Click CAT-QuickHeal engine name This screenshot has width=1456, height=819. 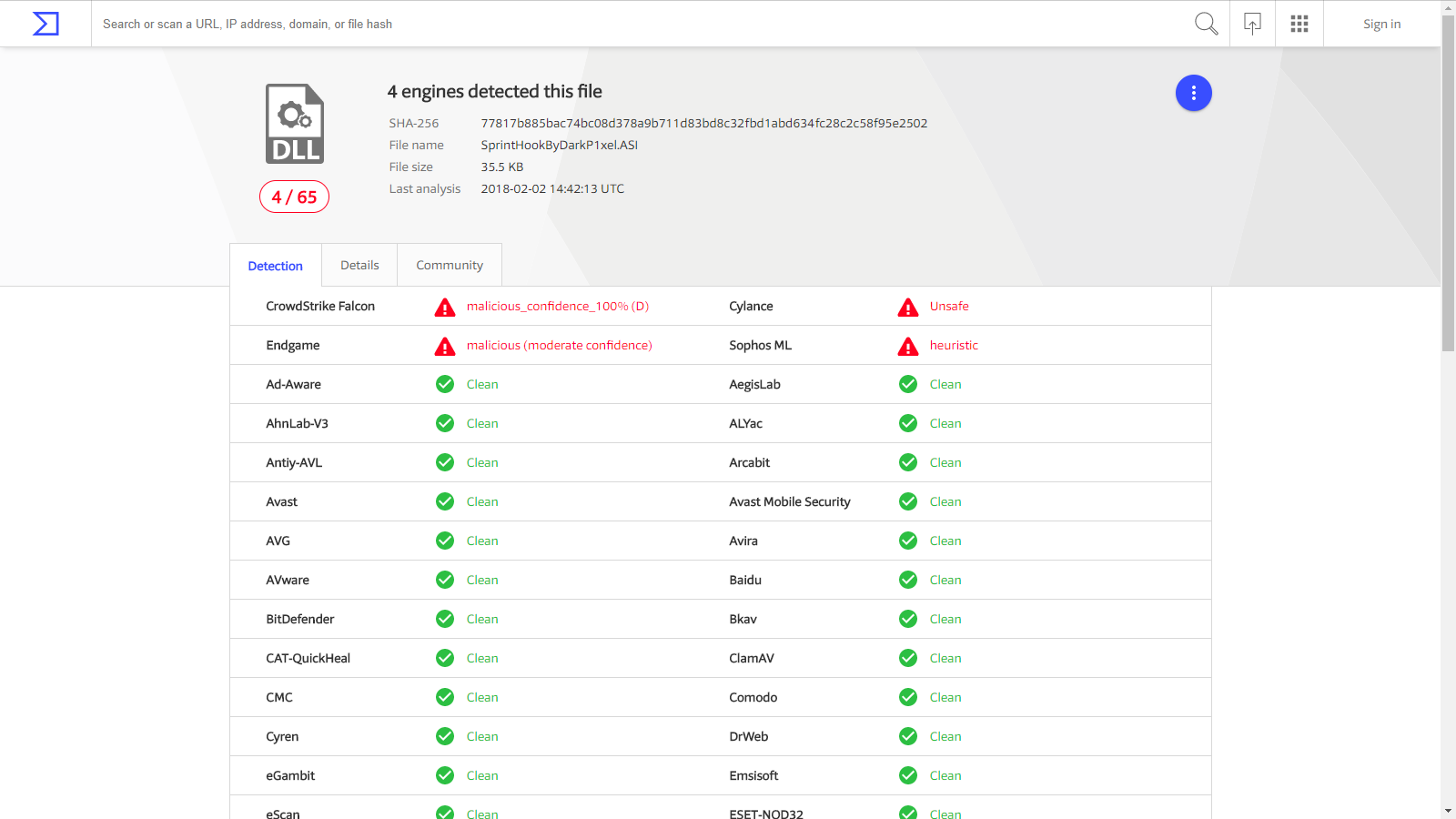tap(308, 658)
